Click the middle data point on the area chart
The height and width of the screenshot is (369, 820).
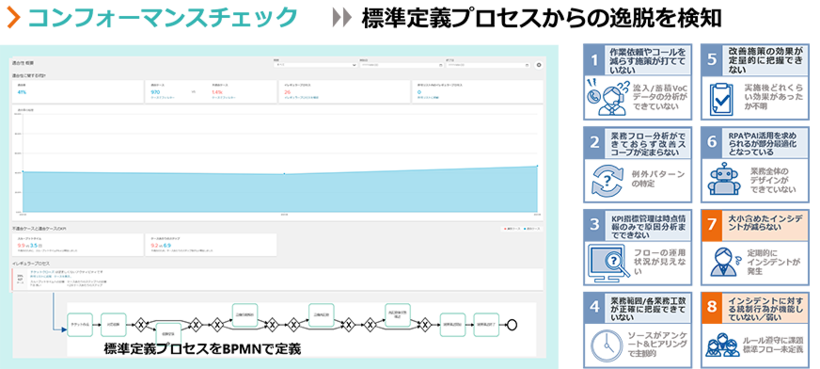click(x=284, y=174)
